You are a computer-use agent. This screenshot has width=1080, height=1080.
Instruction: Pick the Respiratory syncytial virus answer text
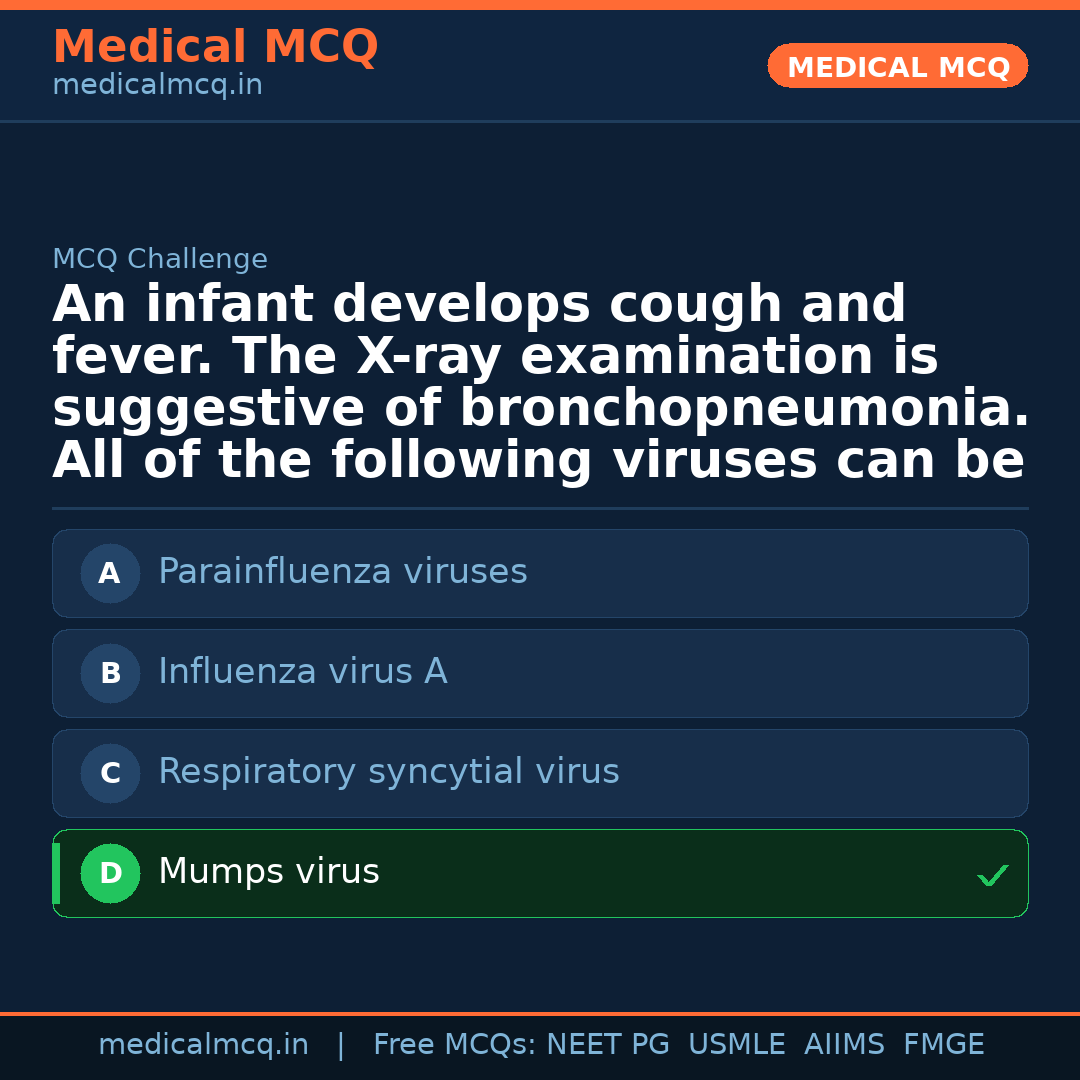pyautogui.click(x=388, y=772)
